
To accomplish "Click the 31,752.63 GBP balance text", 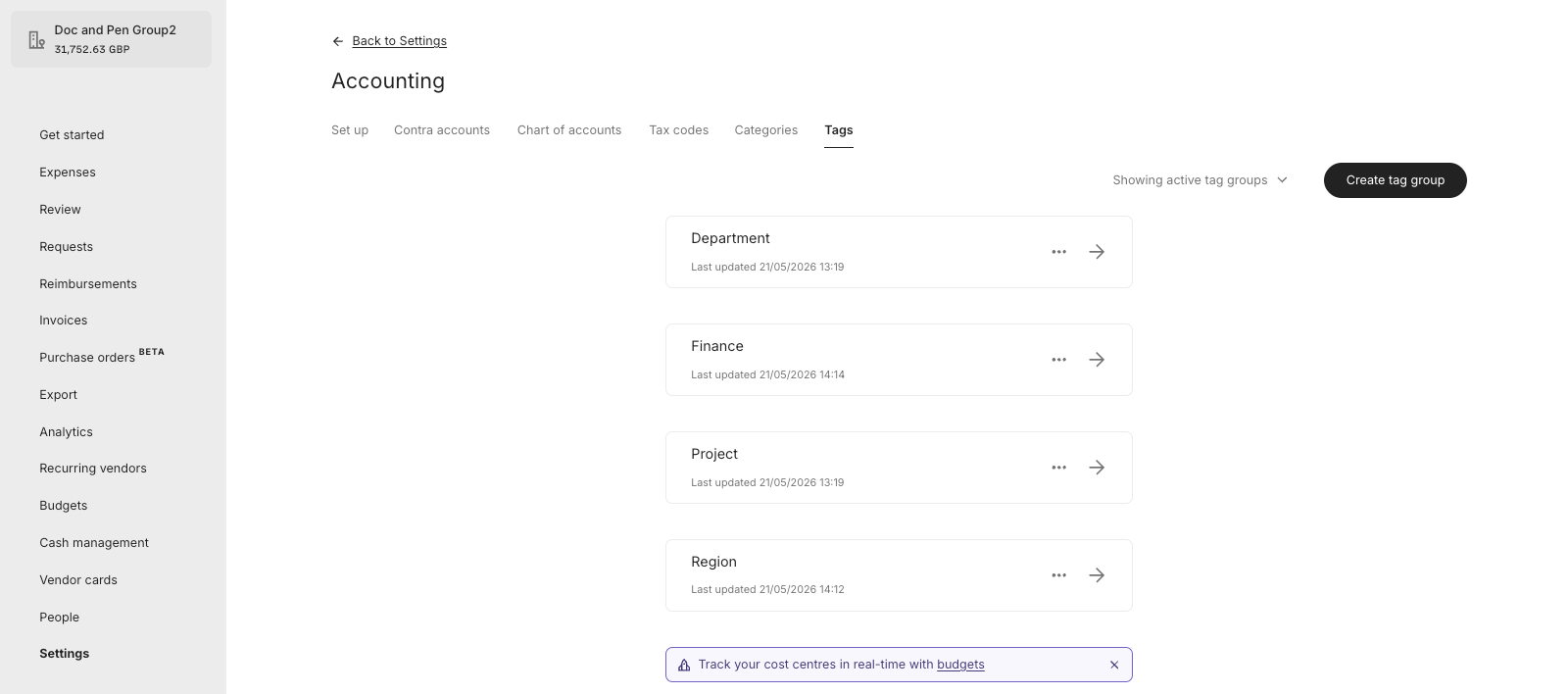I will 92,49.
